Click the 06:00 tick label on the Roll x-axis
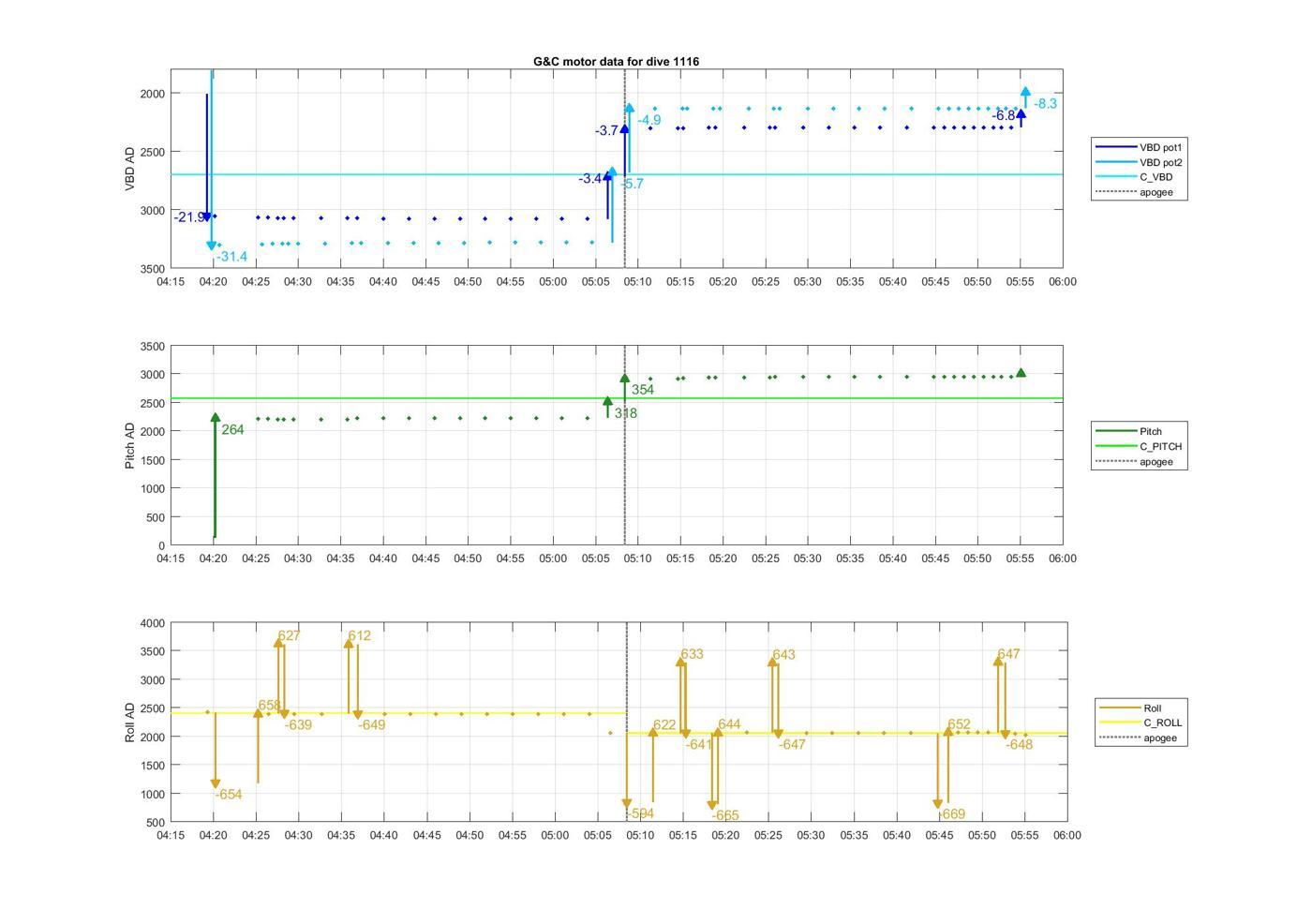 tap(1066, 835)
